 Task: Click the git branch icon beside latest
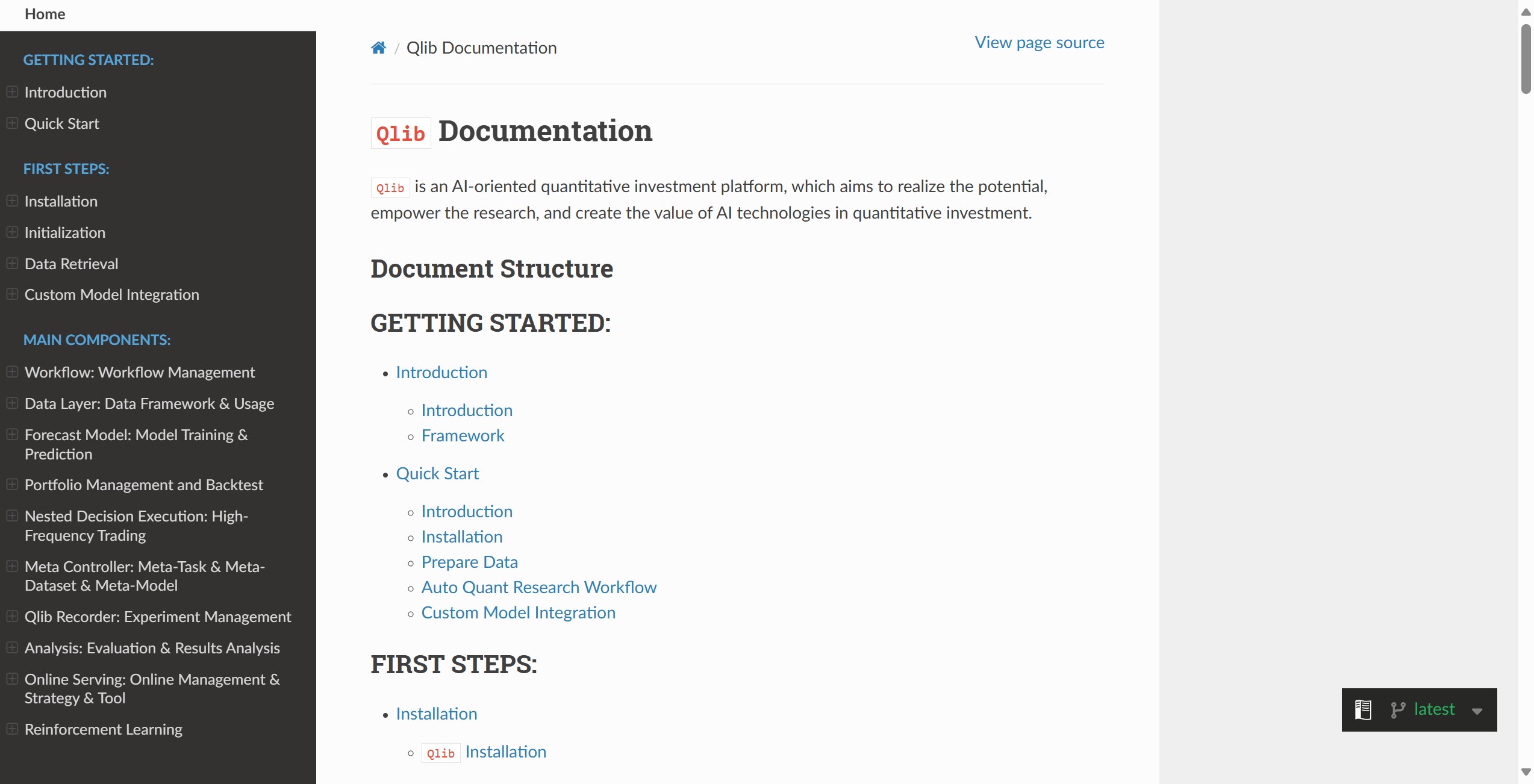[1397, 710]
